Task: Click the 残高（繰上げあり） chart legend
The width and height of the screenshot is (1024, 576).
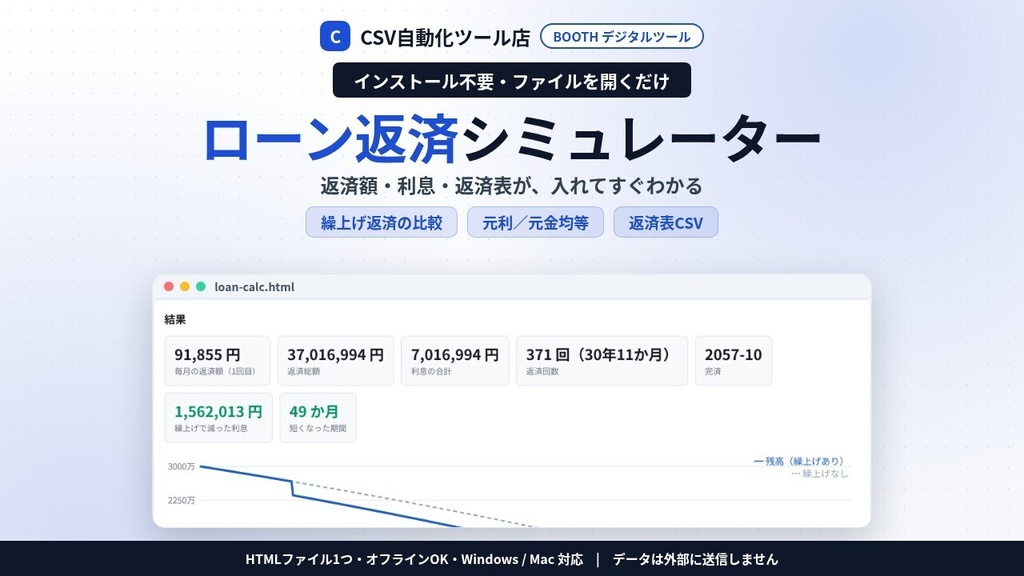Action: point(799,461)
